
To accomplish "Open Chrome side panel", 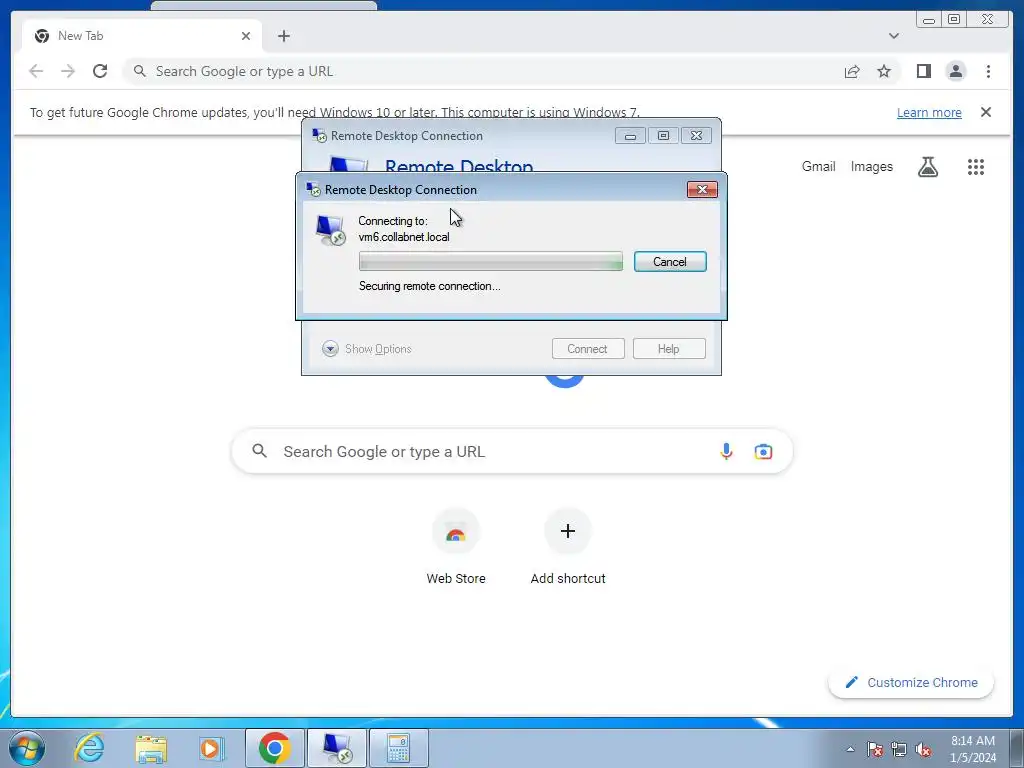I will click(x=923, y=71).
